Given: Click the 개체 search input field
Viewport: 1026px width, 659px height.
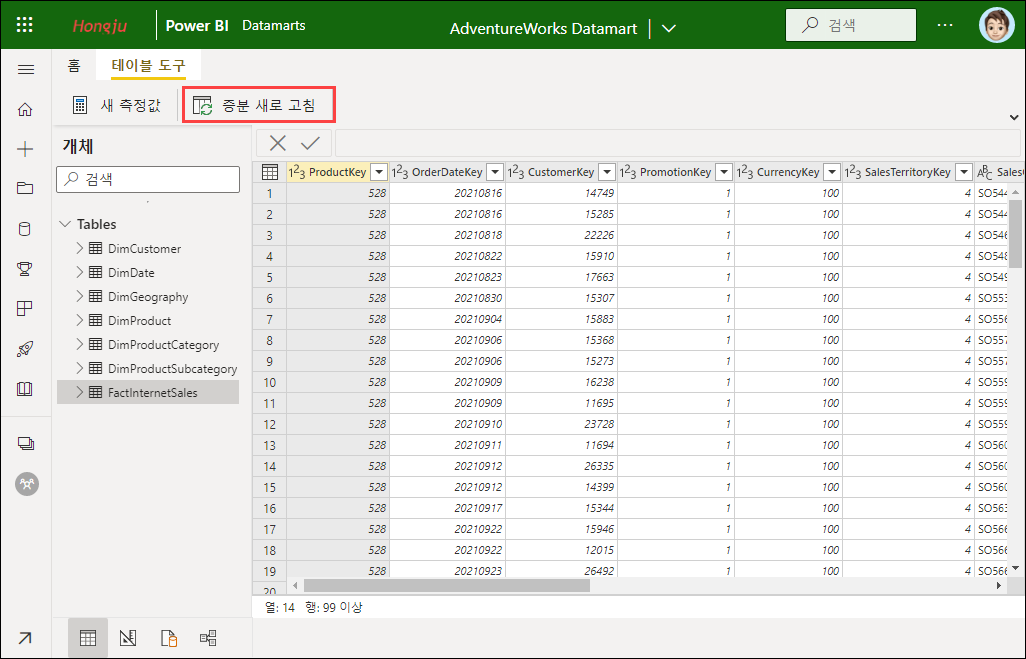Looking at the screenshot, I should [148, 179].
